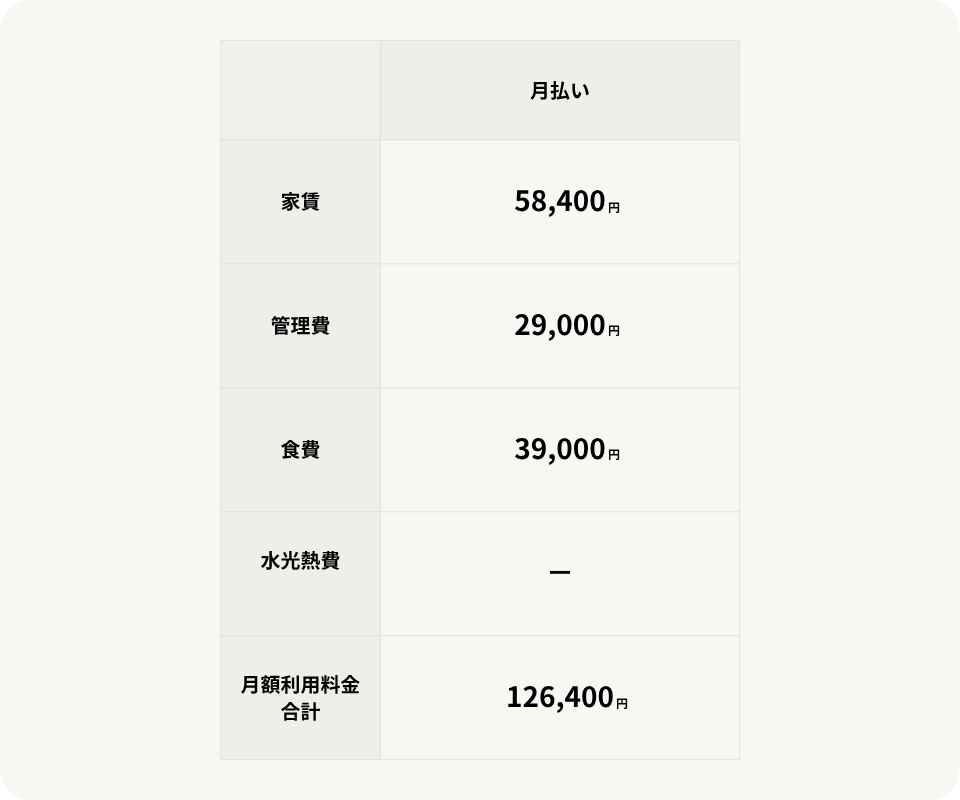Click the word 合計 in the total row
960x800 pixels.
coord(300,714)
